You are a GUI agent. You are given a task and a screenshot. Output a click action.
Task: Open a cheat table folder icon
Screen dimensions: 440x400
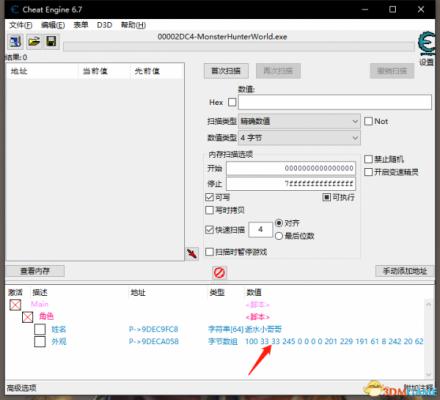tap(34, 42)
